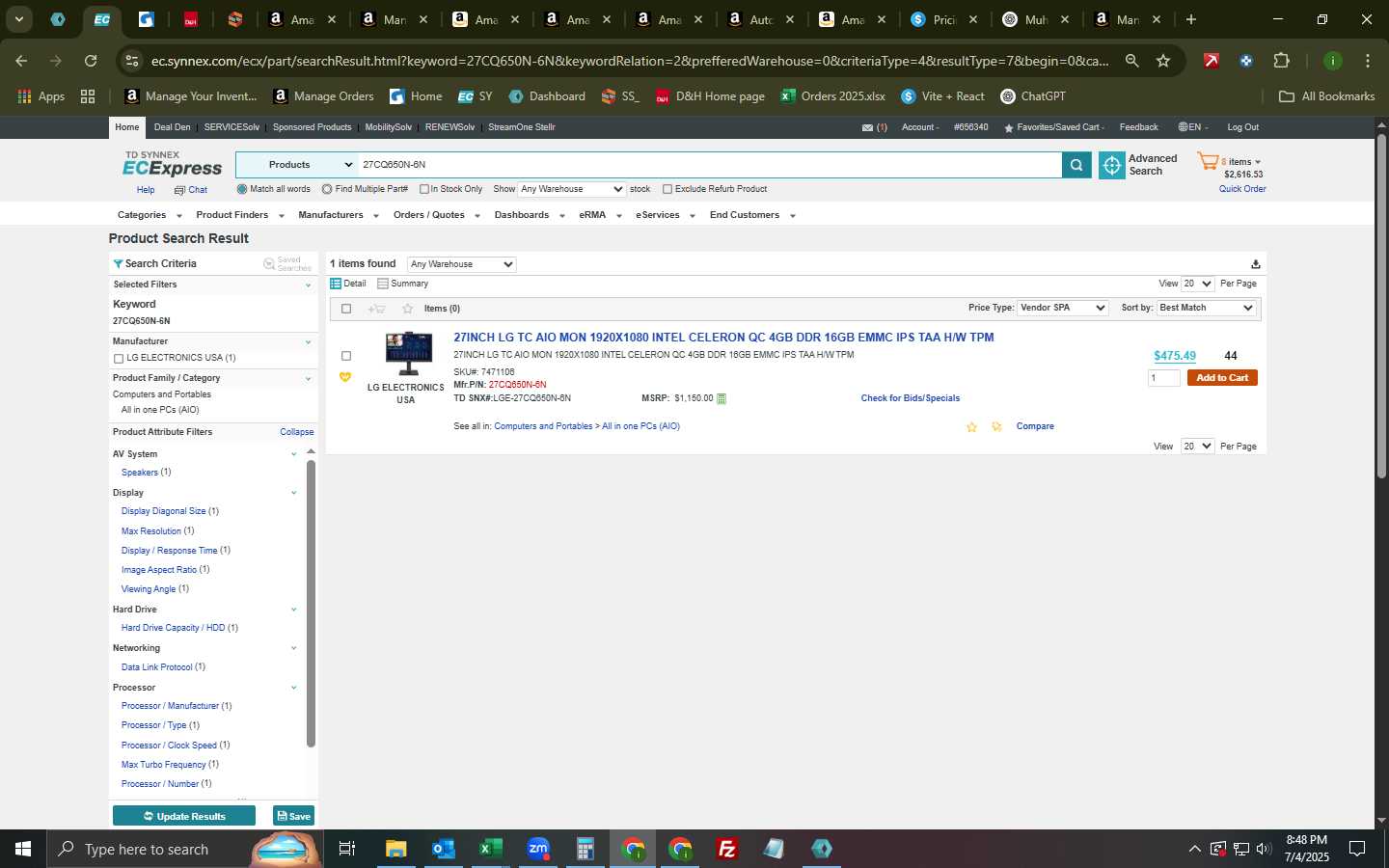Reload the page with browser refresh icon

pyautogui.click(x=91, y=61)
